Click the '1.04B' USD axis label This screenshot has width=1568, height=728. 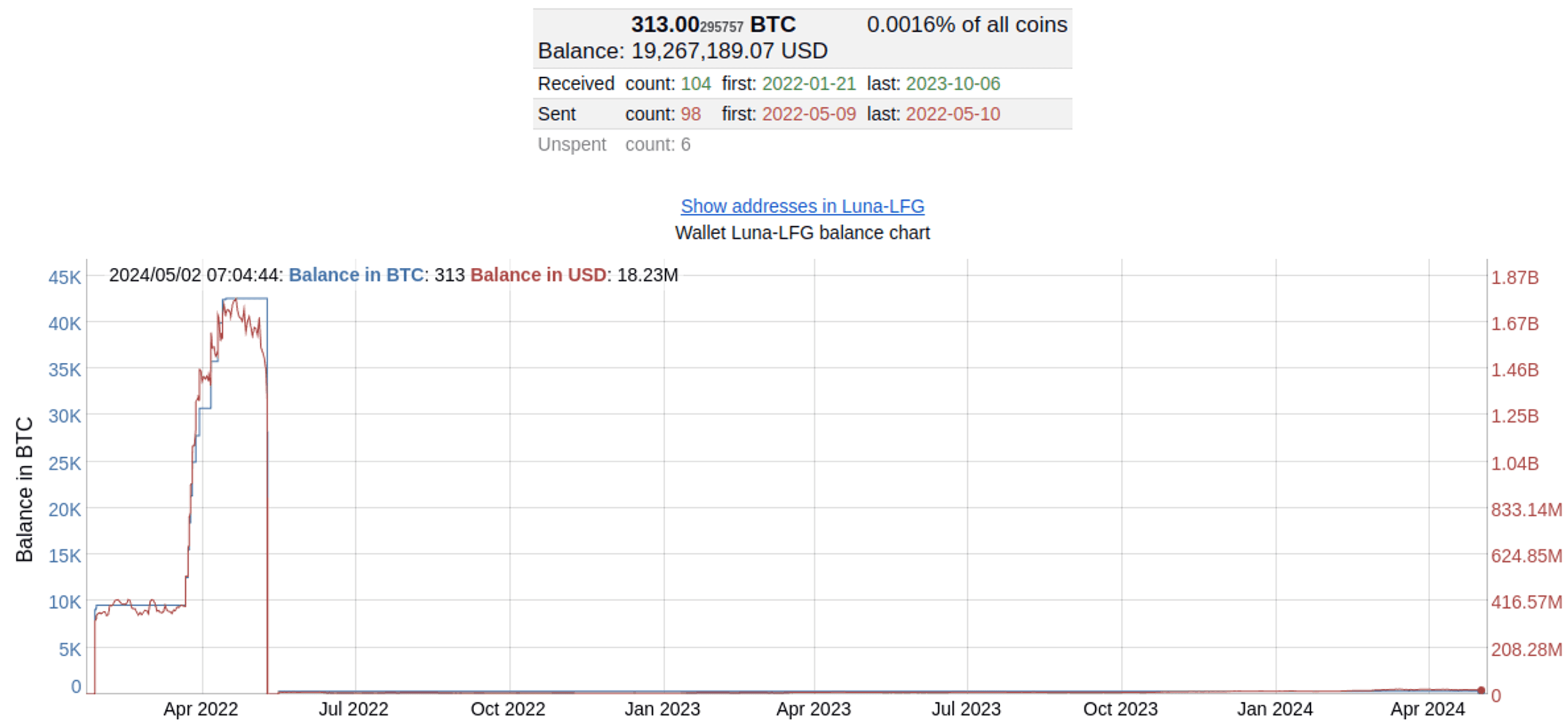tap(1514, 463)
